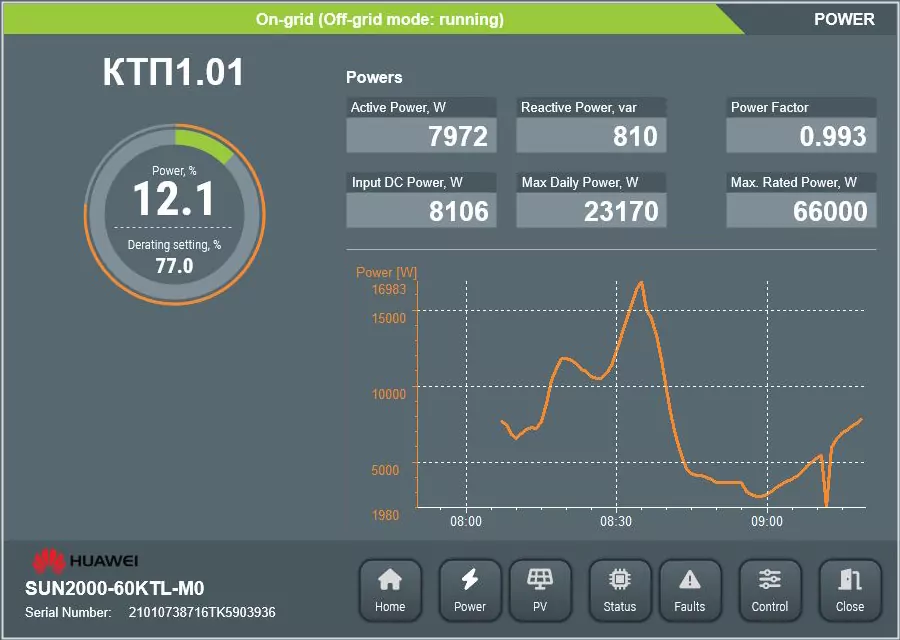Select the Reactive Power value field

click(x=591, y=135)
